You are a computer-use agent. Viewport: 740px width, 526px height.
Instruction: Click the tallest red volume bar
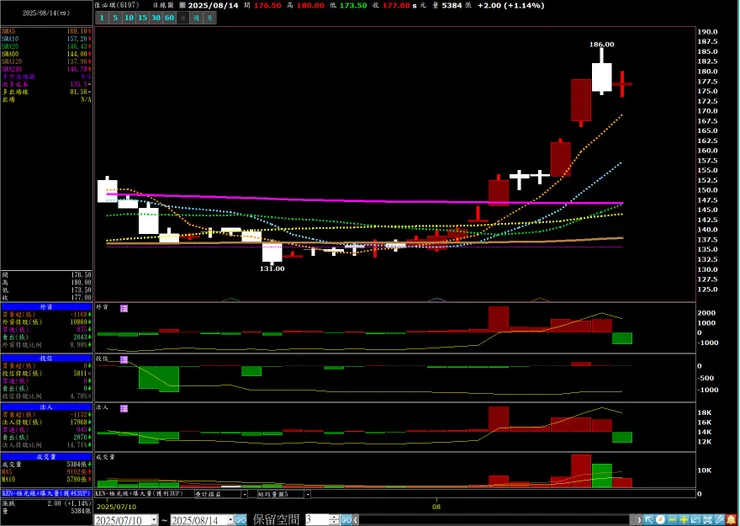click(x=581, y=471)
